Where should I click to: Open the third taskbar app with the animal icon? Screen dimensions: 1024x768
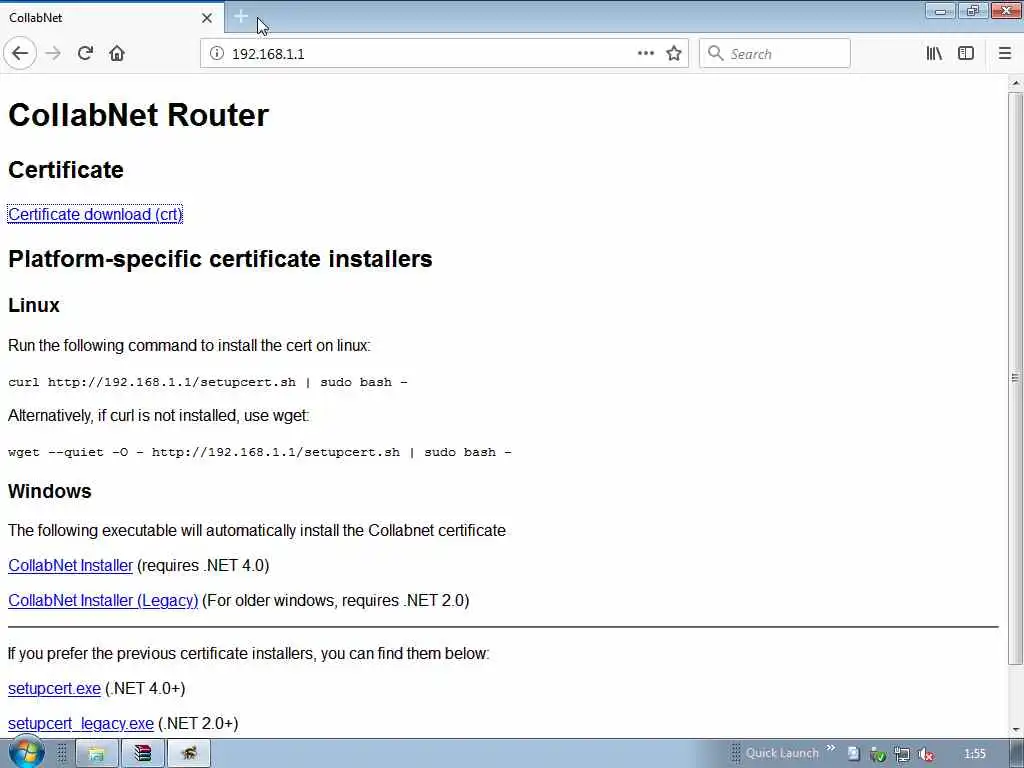click(189, 754)
